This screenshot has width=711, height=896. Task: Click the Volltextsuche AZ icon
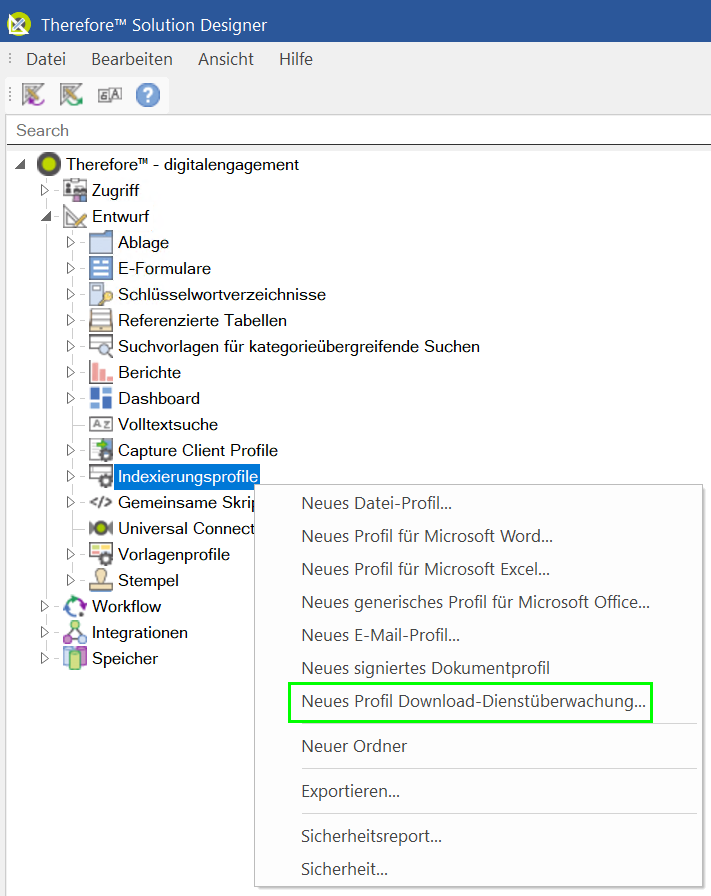101,424
